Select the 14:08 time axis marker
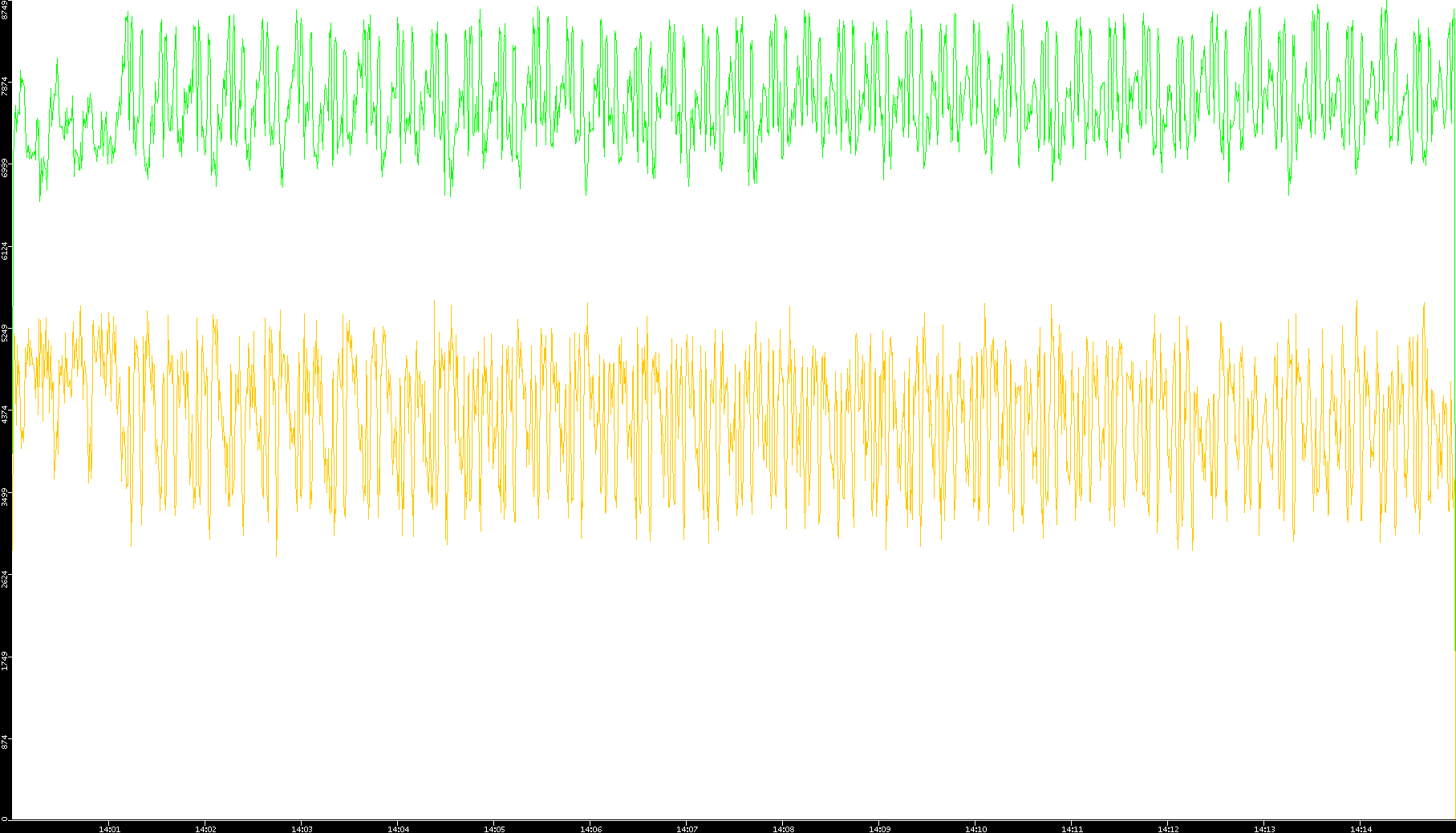 click(x=783, y=829)
